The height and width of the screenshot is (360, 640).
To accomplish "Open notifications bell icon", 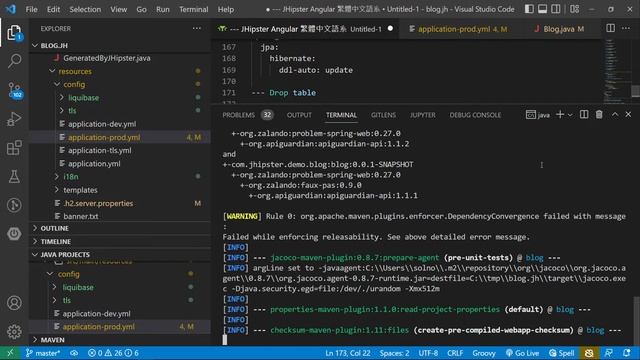I will (x=627, y=353).
